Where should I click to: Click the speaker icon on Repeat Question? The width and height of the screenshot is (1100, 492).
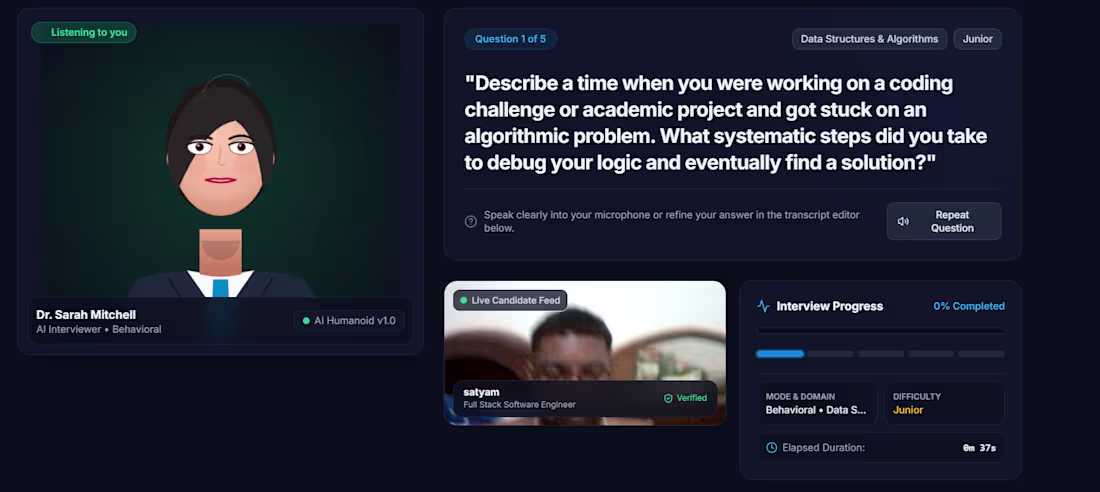pyautogui.click(x=903, y=221)
